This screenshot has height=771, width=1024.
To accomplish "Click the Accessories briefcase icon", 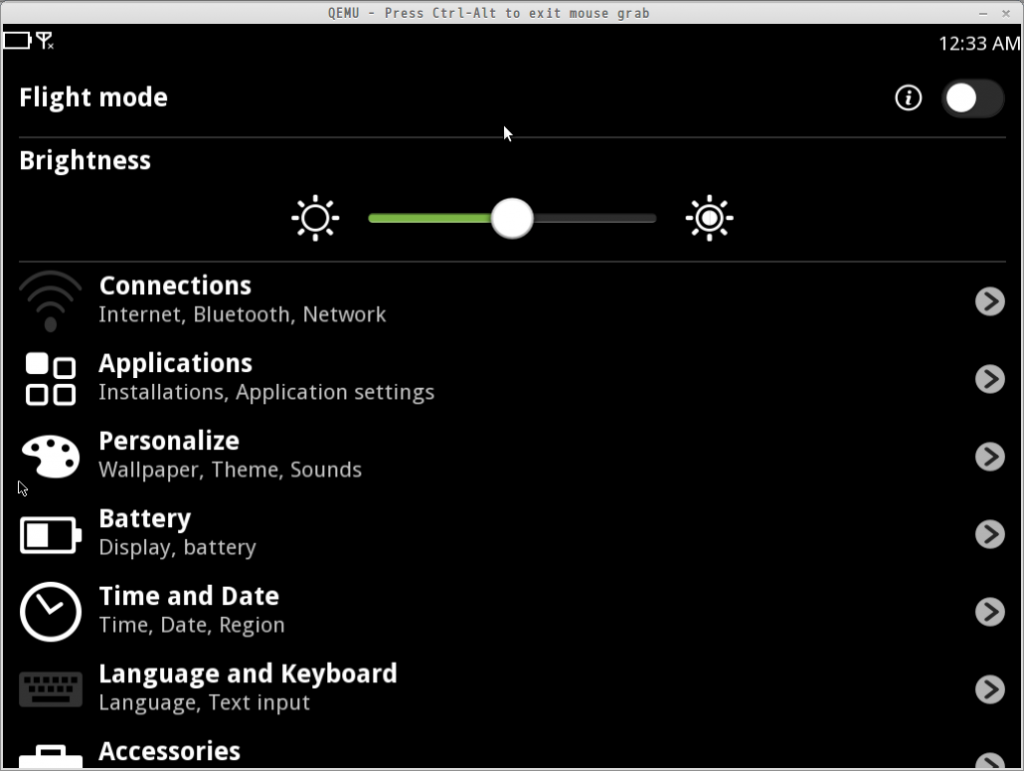I will [x=50, y=757].
